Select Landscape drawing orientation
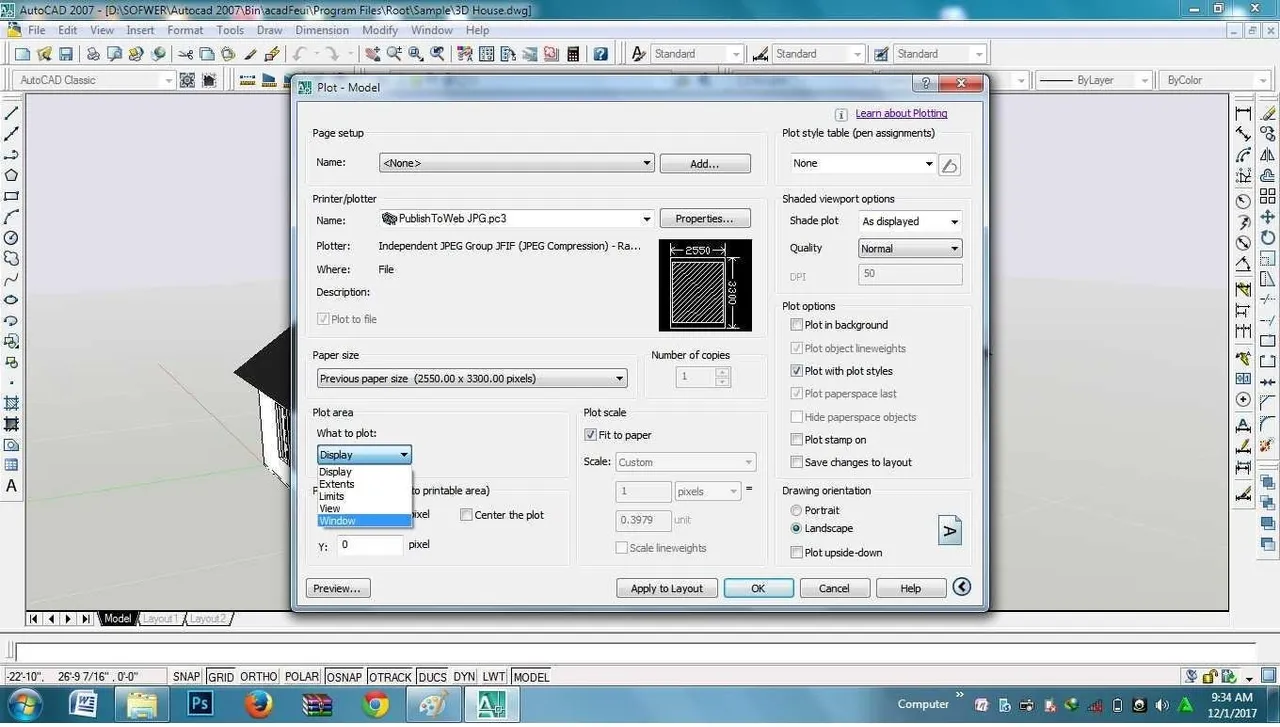Image resolution: width=1280 pixels, height=727 pixels. [796, 528]
